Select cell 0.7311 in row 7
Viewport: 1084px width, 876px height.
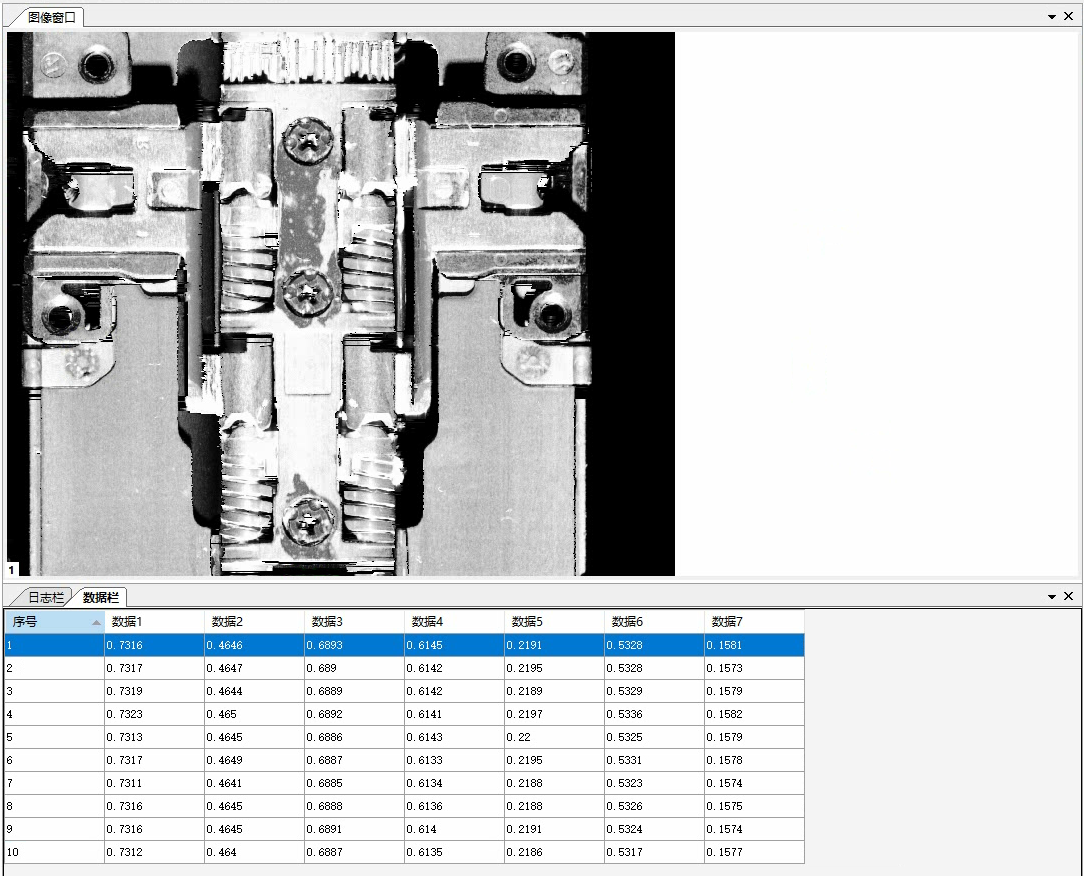click(154, 783)
